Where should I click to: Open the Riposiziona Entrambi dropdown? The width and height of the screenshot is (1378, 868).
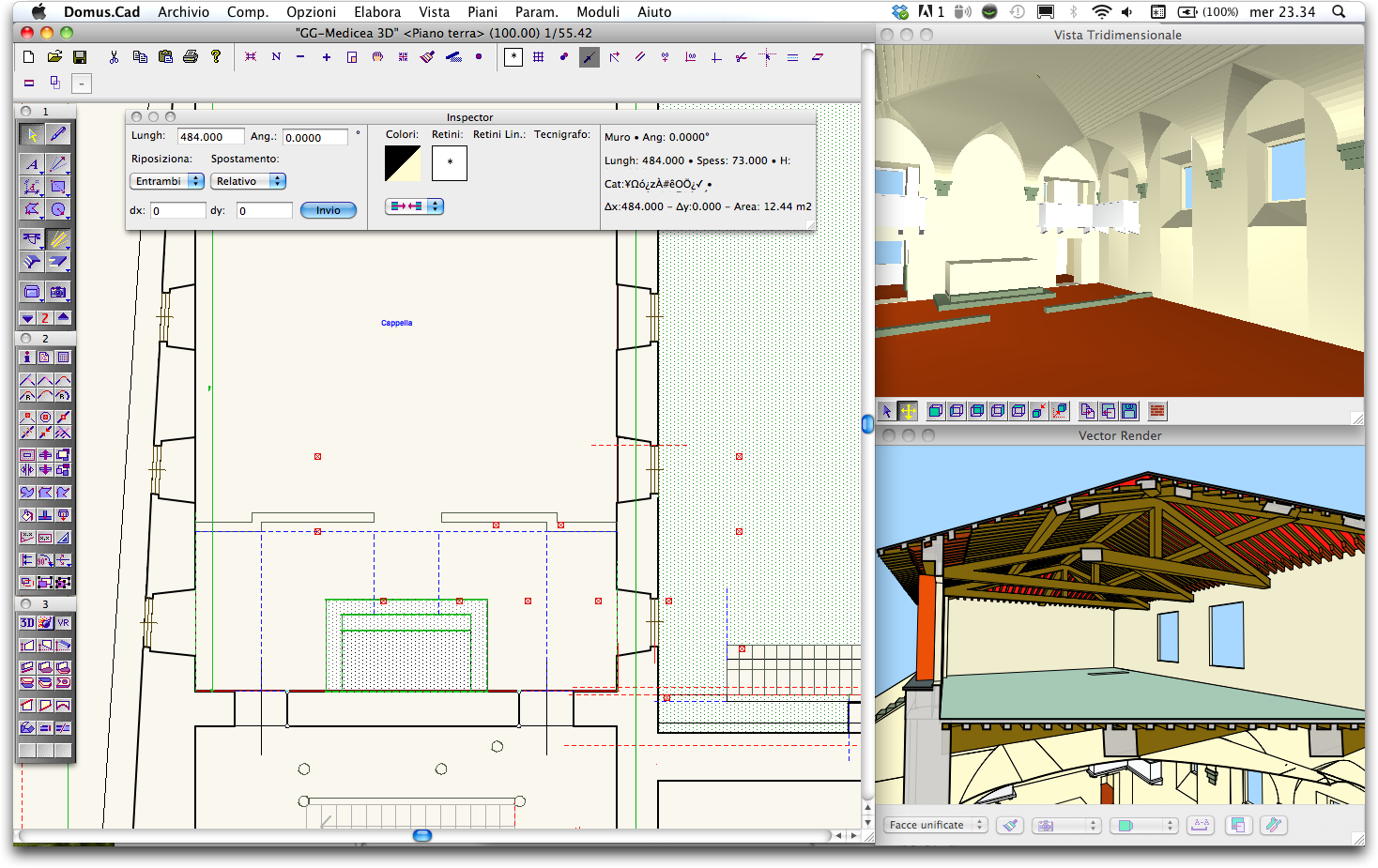[167, 181]
